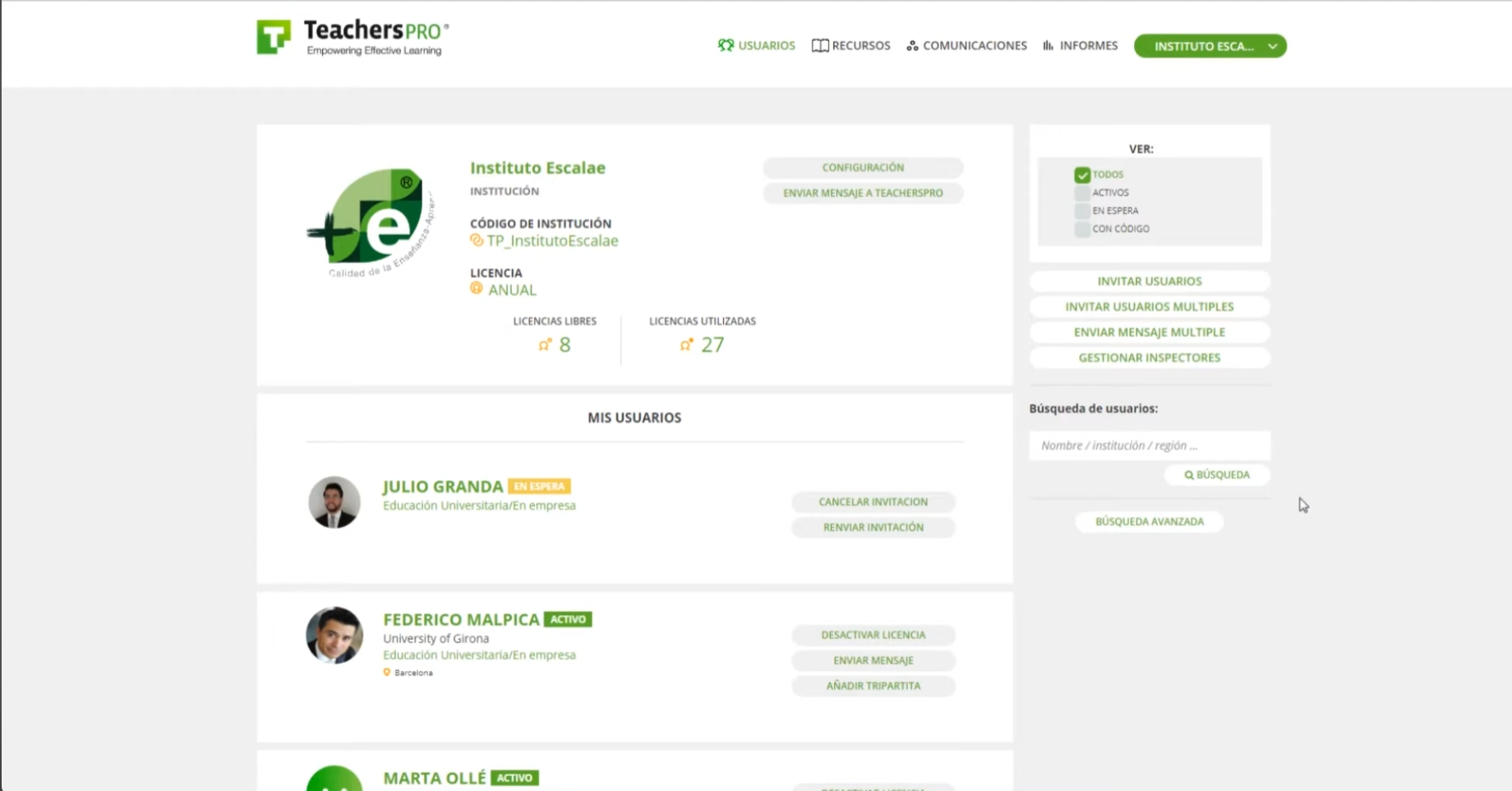Click the Comunicaciones network icon
Viewport: 1512px width, 791px height.
click(x=912, y=46)
